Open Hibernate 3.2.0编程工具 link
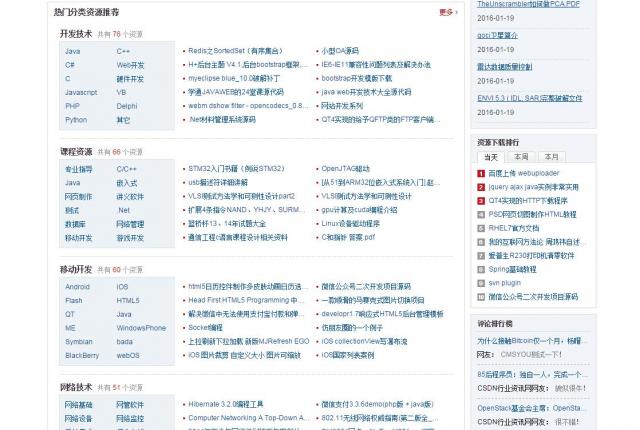The height and width of the screenshot is (430, 640). coord(226,404)
